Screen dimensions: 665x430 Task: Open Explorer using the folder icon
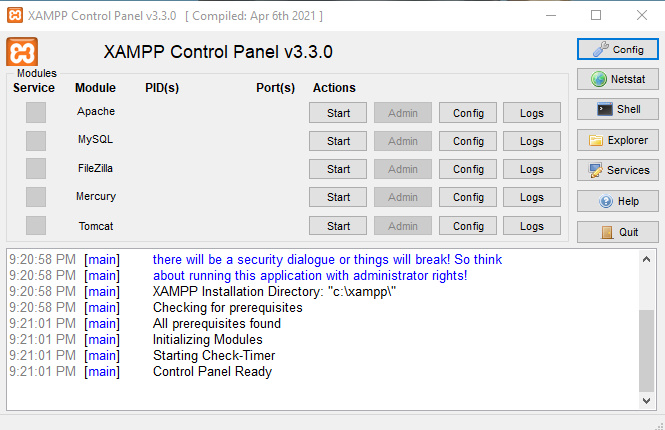point(617,140)
